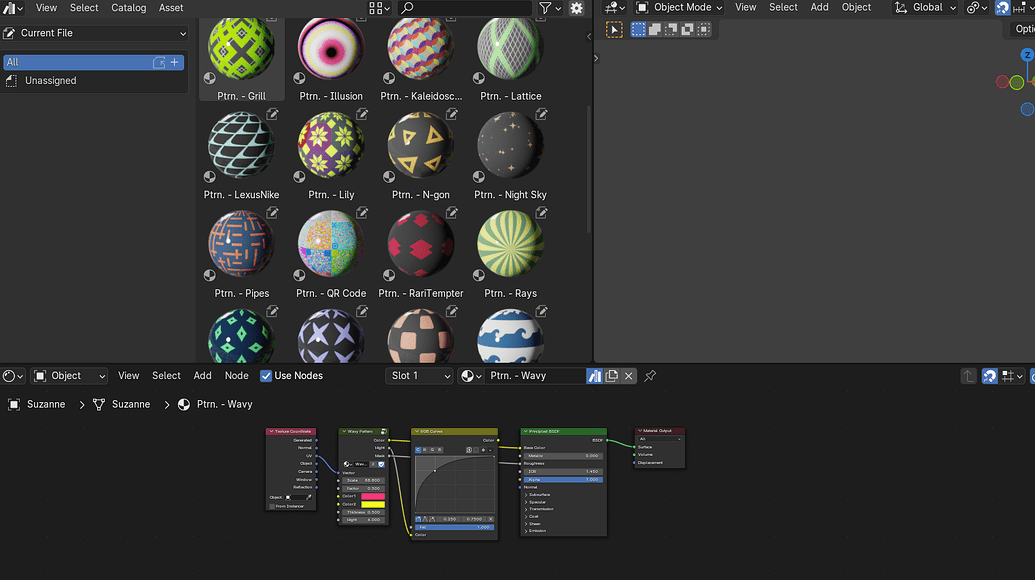This screenshot has height=580, width=1035.
Task: Duplicate the Ptrn. - Wavy material
Action: point(612,376)
